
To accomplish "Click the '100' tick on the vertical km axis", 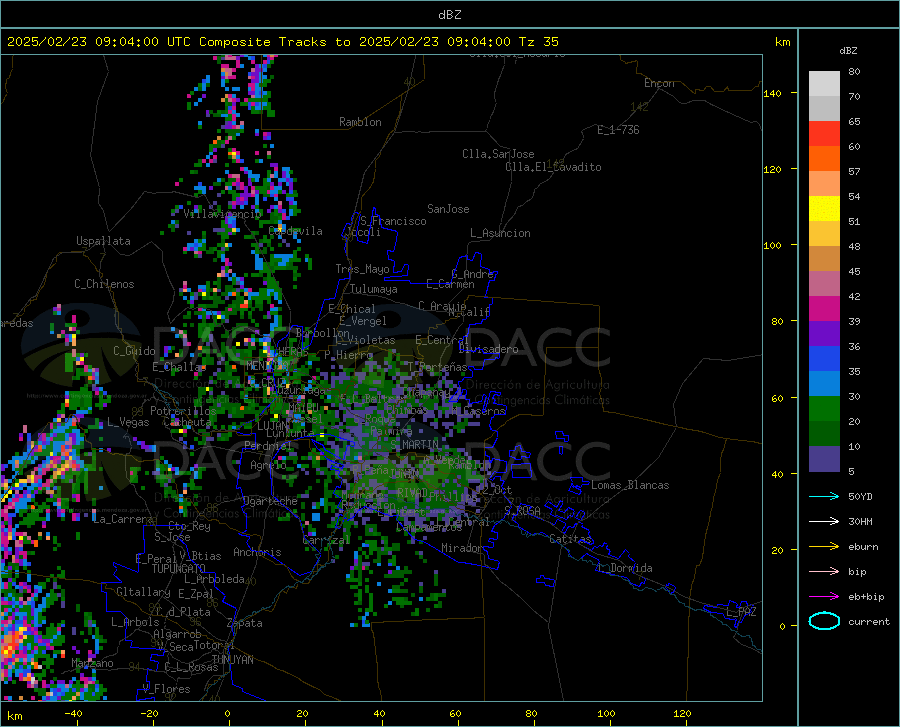I will click(x=773, y=246).
